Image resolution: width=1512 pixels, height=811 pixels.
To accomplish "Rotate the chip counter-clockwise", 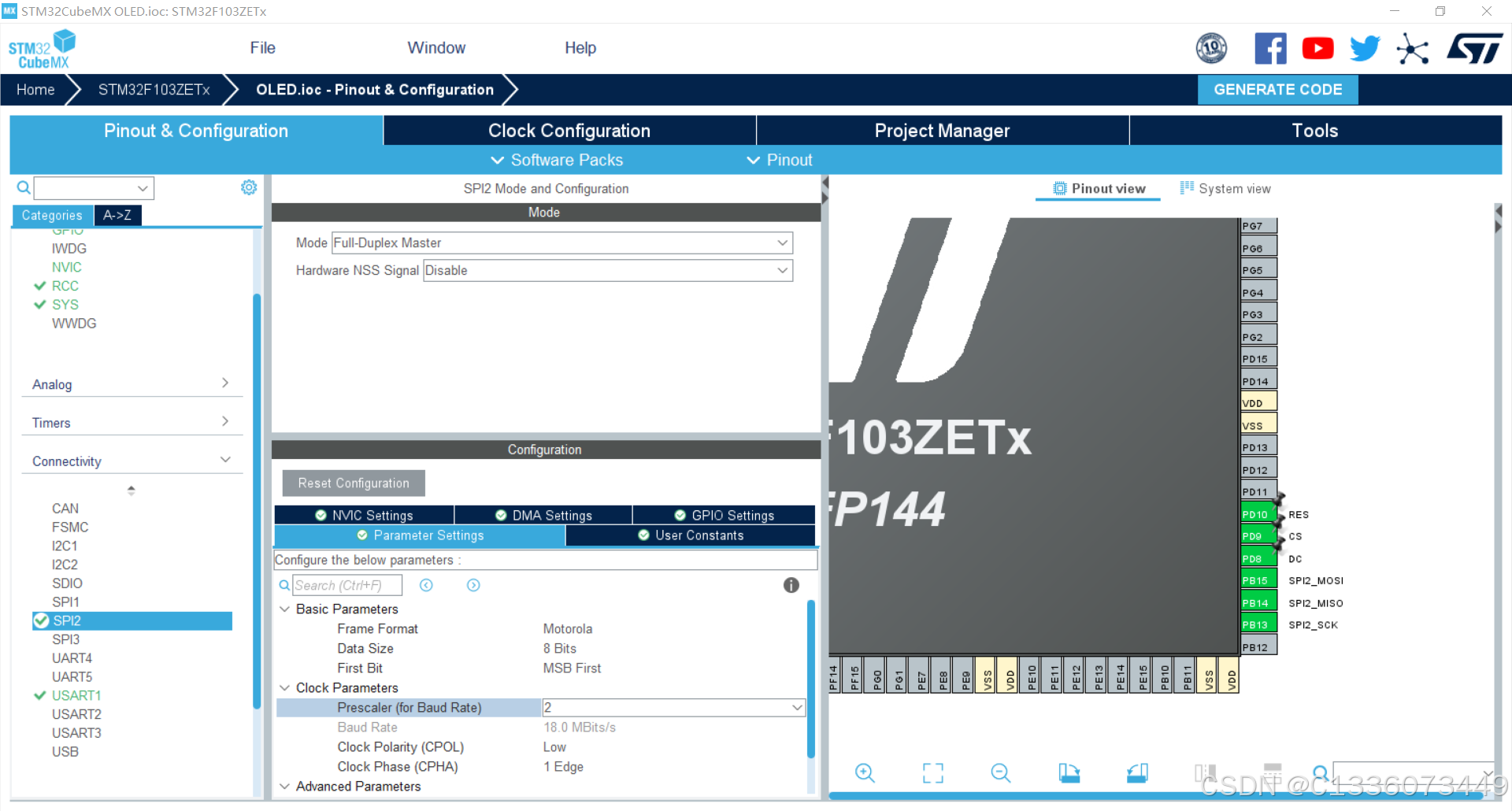I will (x=1137, y=772).
